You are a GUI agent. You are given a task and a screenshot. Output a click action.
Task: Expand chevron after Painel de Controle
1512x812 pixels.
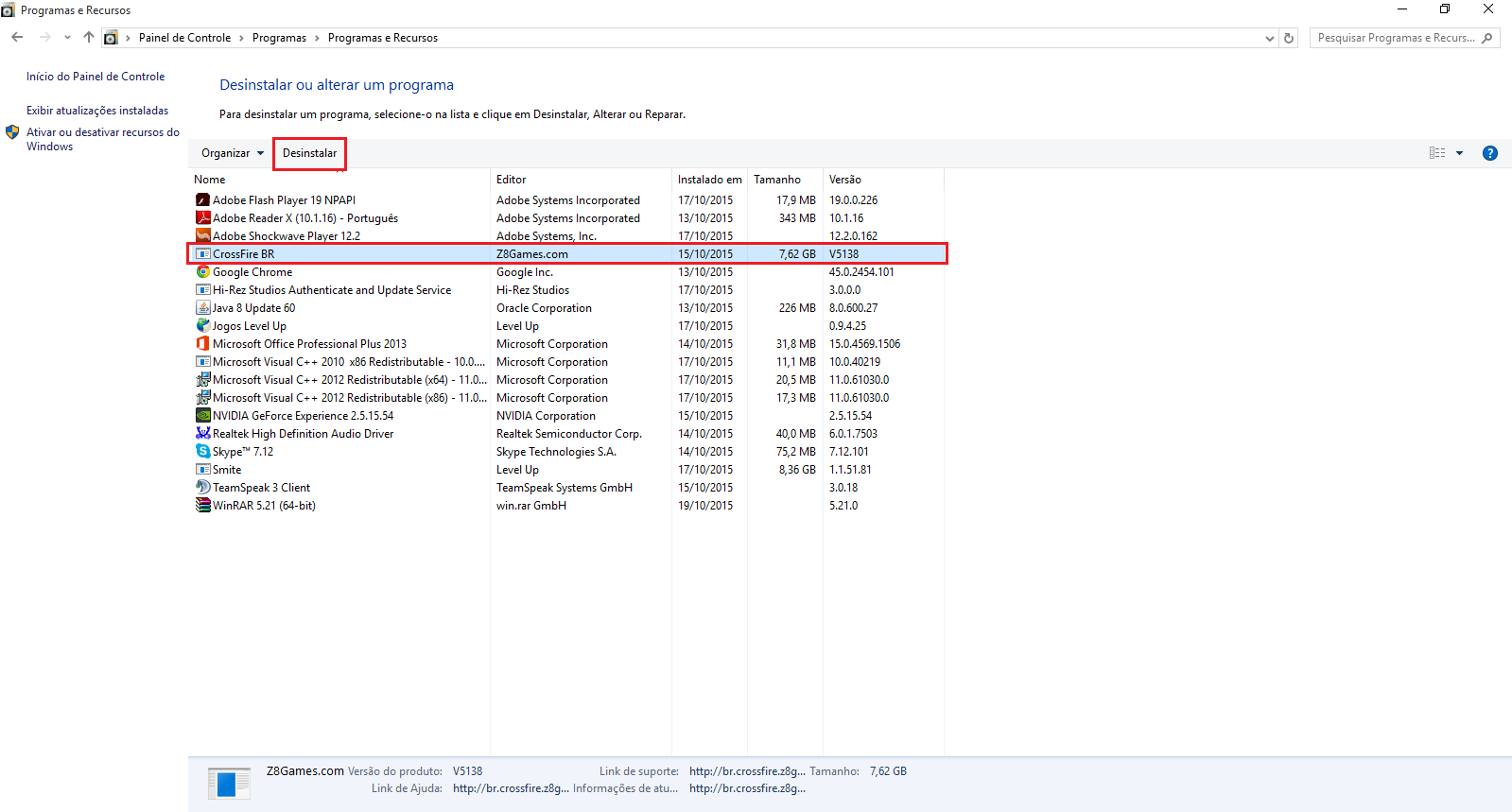point(241,39)
